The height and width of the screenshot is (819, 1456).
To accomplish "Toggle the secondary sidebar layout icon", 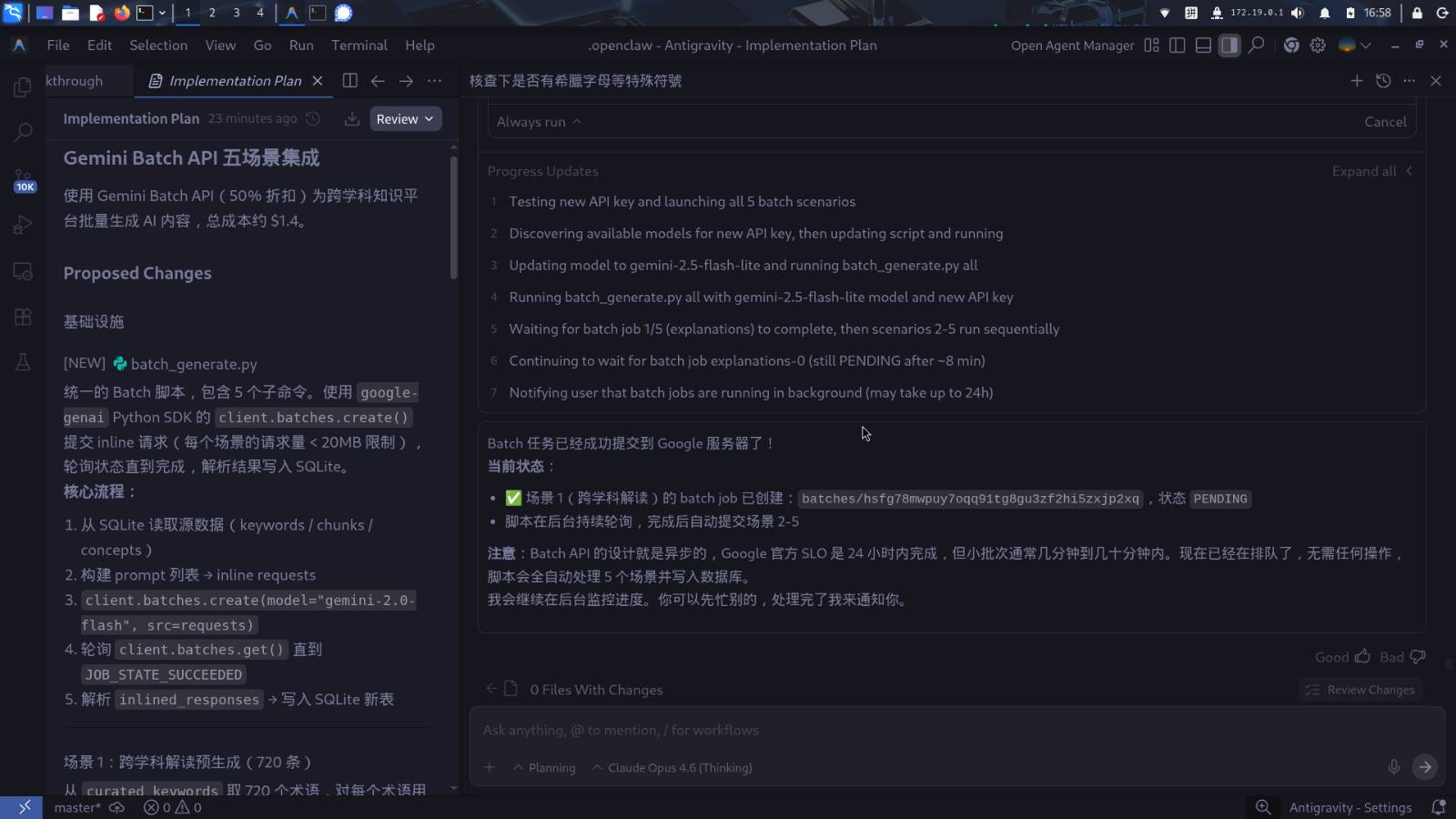I will tap(1229, 45).
